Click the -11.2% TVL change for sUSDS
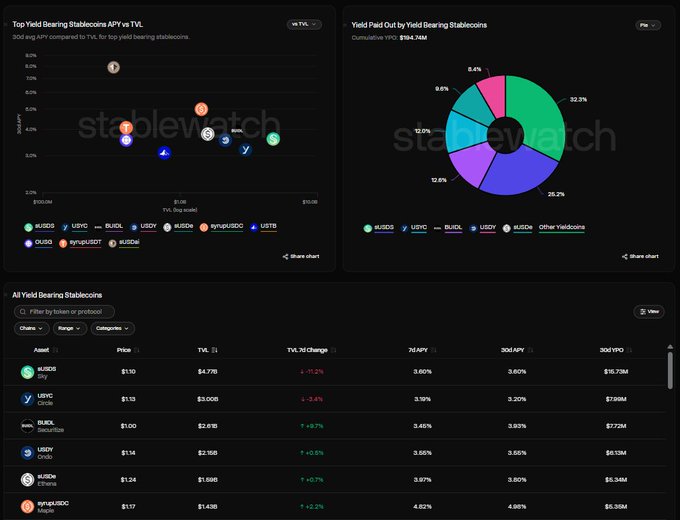 [x=312, y=372]
